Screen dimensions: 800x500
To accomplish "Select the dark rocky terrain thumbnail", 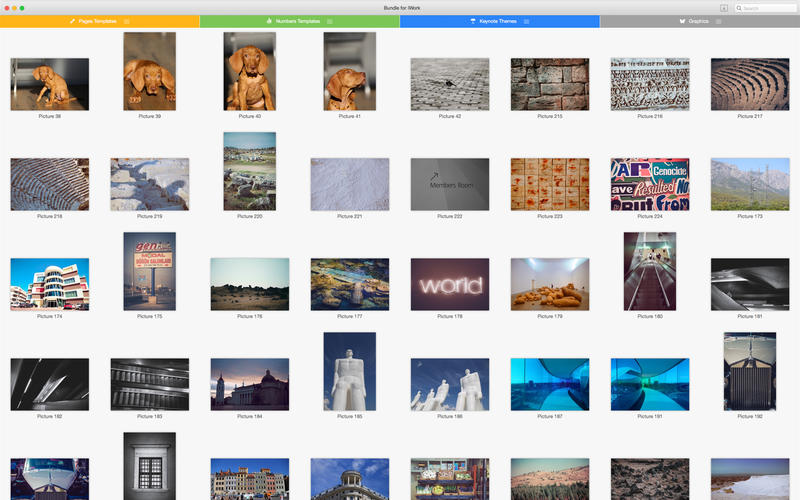I will 649,479.
